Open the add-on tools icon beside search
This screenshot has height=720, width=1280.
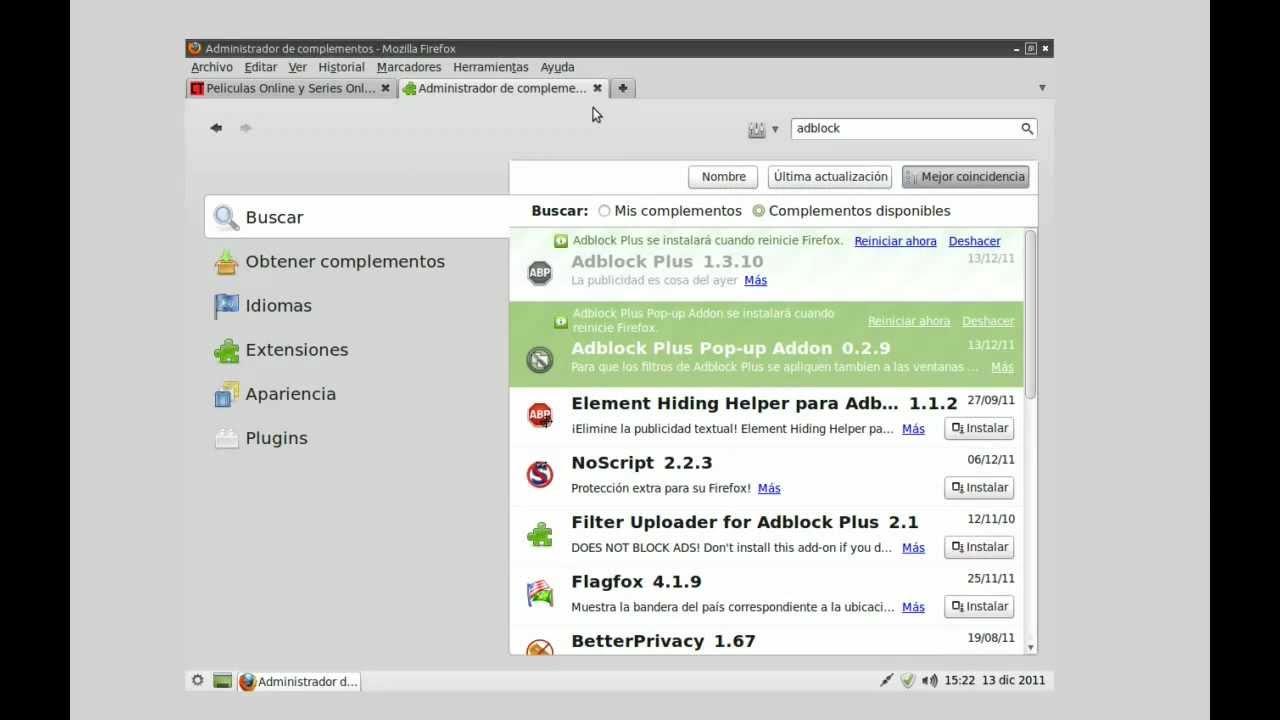point(757,129)
